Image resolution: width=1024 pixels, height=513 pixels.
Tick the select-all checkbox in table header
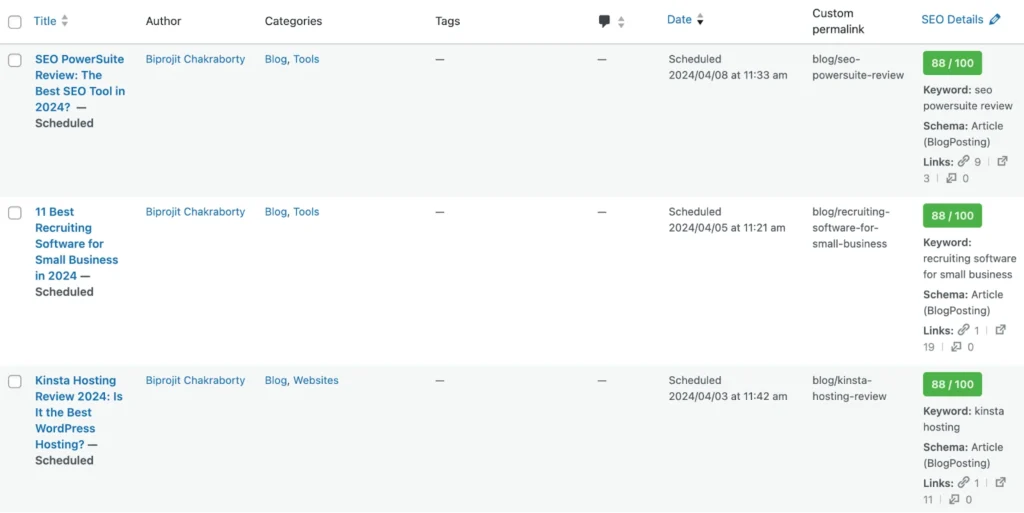coord(15,21)
